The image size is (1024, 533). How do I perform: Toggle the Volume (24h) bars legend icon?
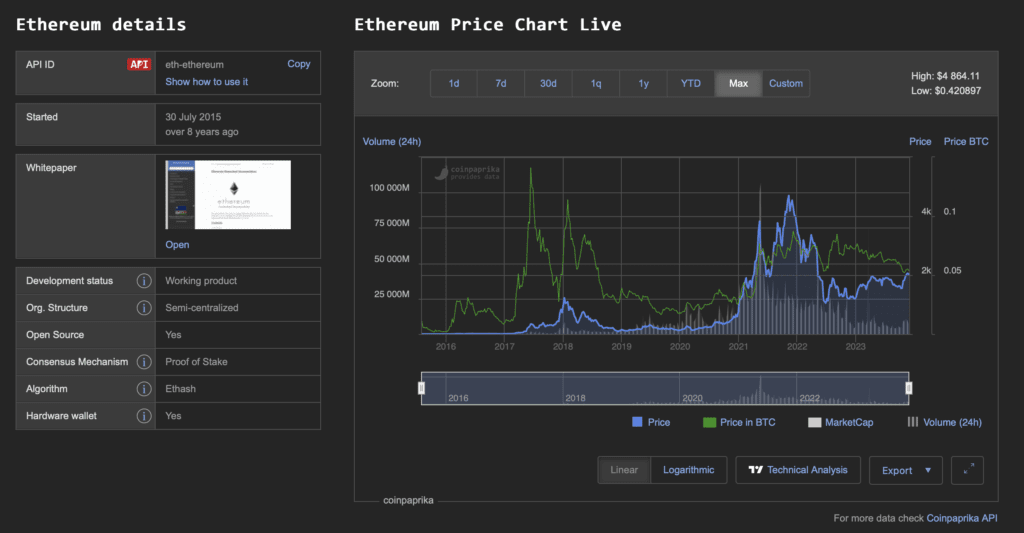pos(912,422)
